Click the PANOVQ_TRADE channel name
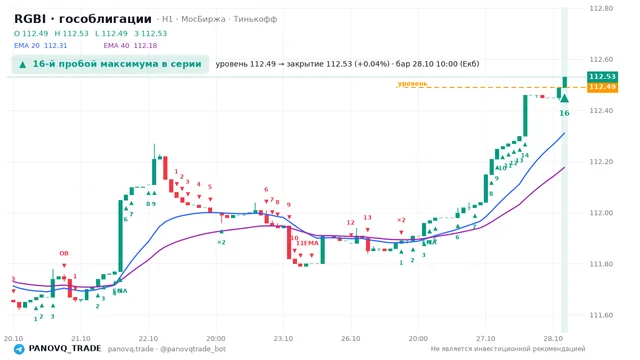 point(65,349)
